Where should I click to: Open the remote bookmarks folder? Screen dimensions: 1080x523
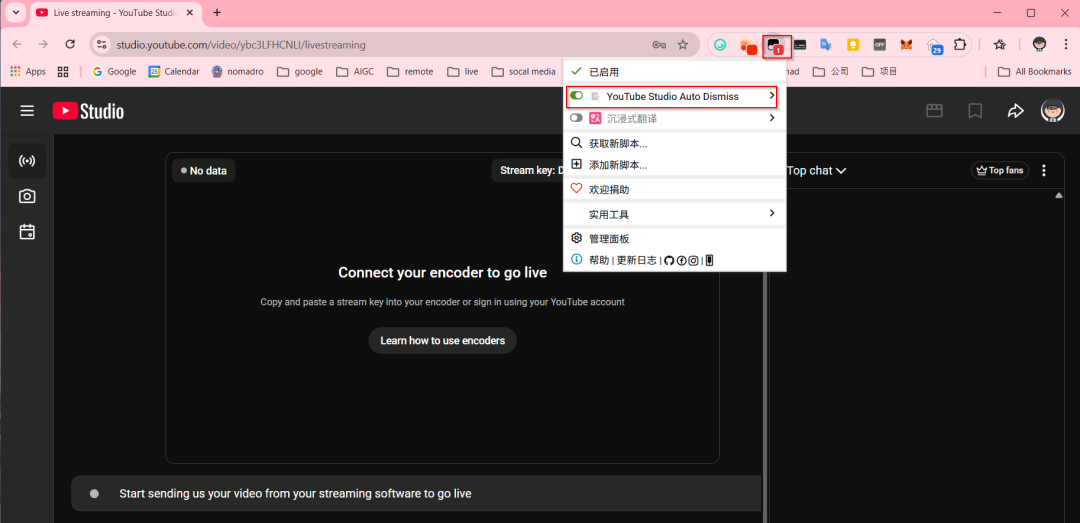(410, 71)
